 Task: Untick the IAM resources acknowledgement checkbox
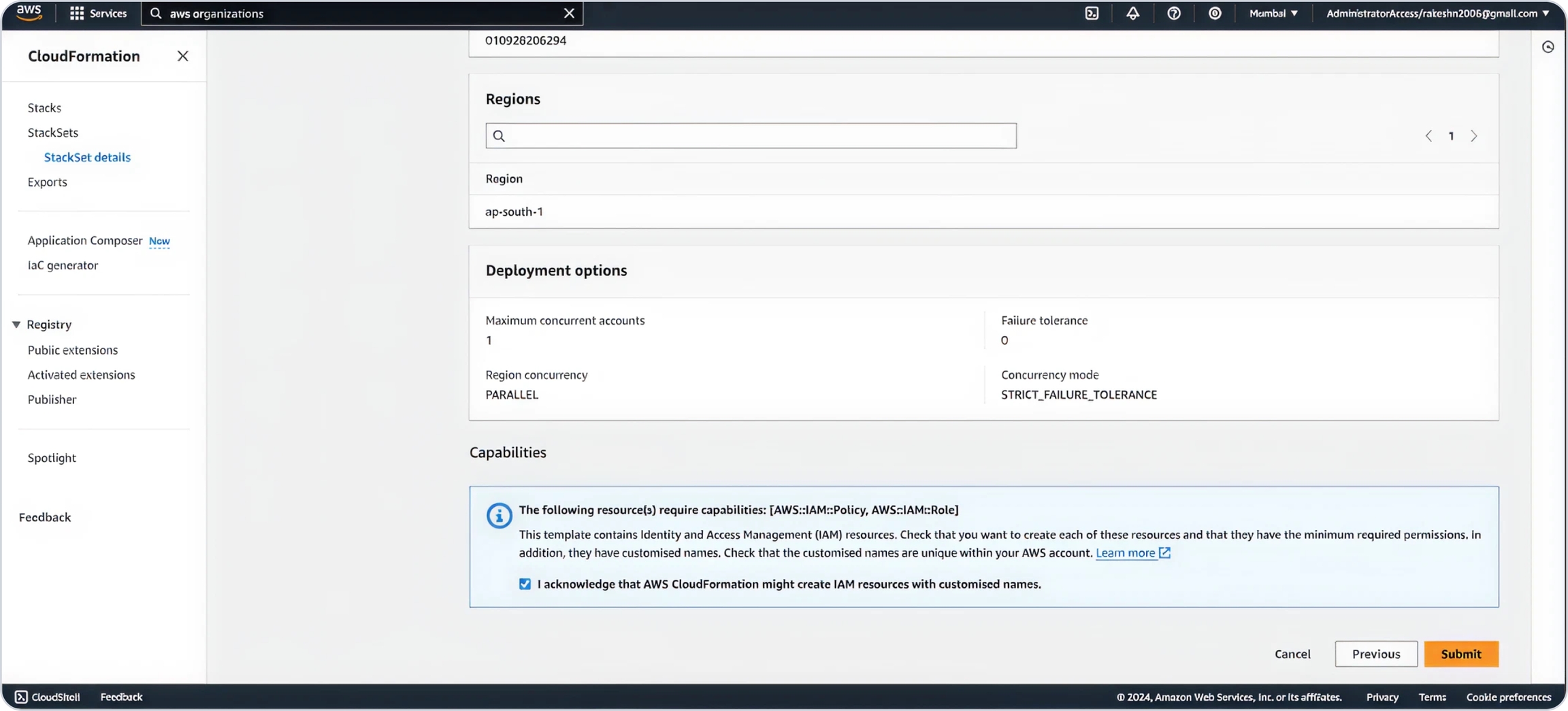pos(525,584)
